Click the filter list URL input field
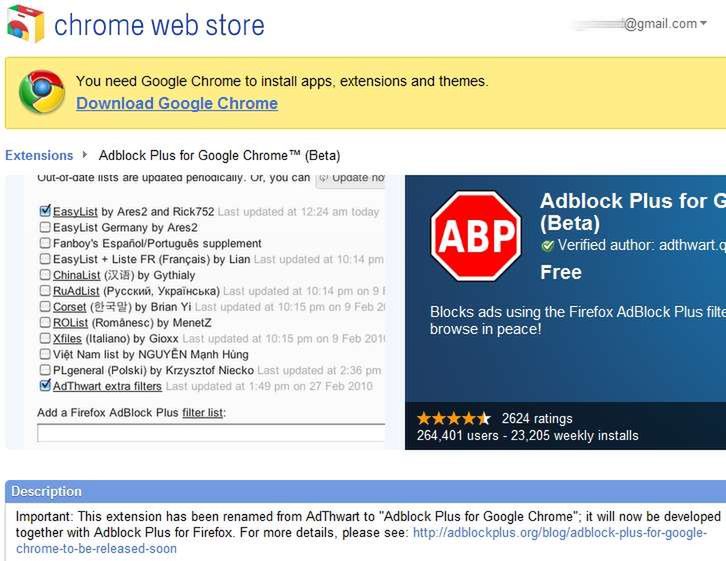The width and height of the screenshot is (726, 561). click(x=211, y=433)
